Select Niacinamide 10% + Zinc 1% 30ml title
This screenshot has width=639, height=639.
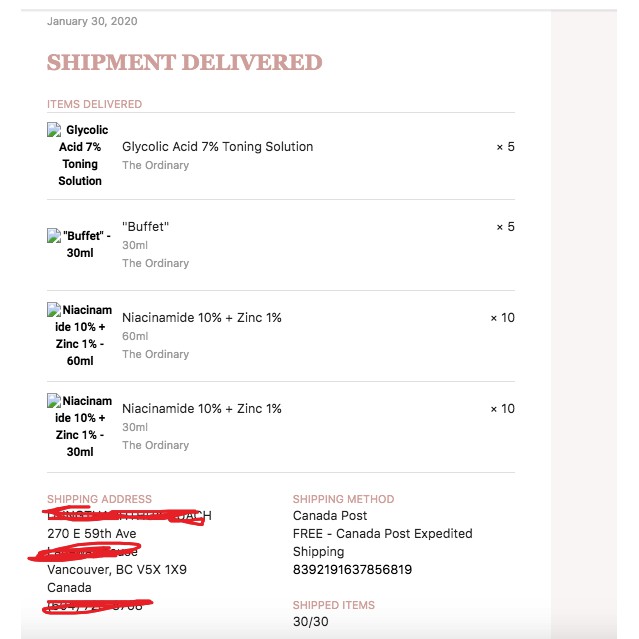202,409
